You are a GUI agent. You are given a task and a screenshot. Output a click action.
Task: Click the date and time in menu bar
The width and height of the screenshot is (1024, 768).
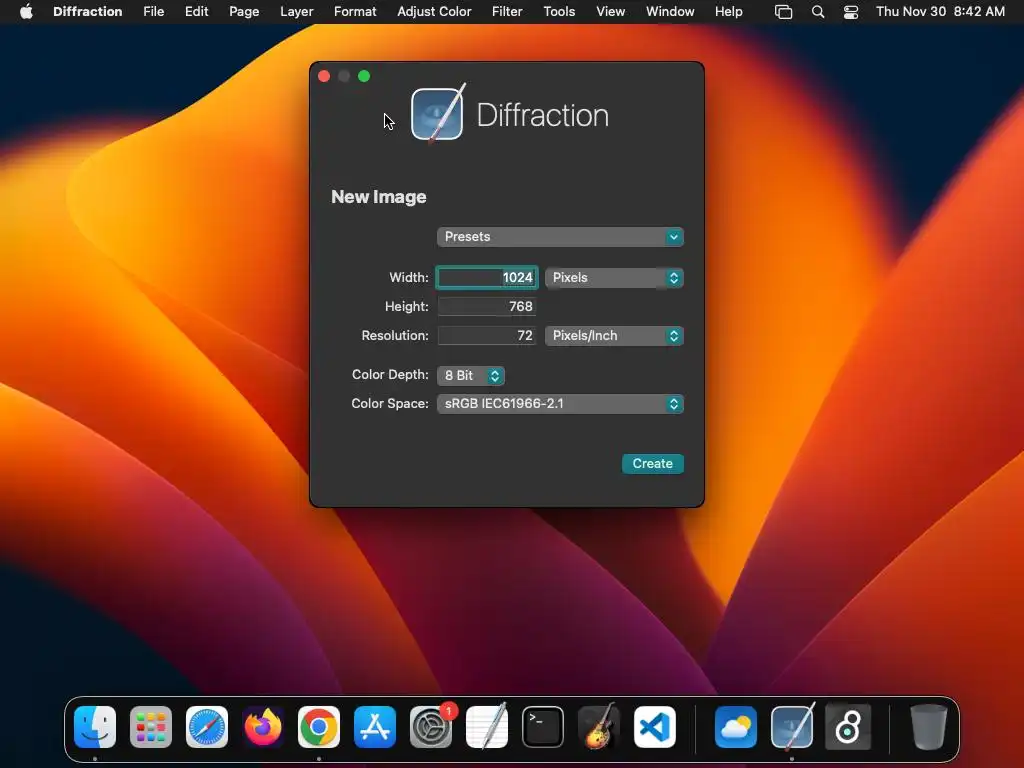tap(940, 12)
